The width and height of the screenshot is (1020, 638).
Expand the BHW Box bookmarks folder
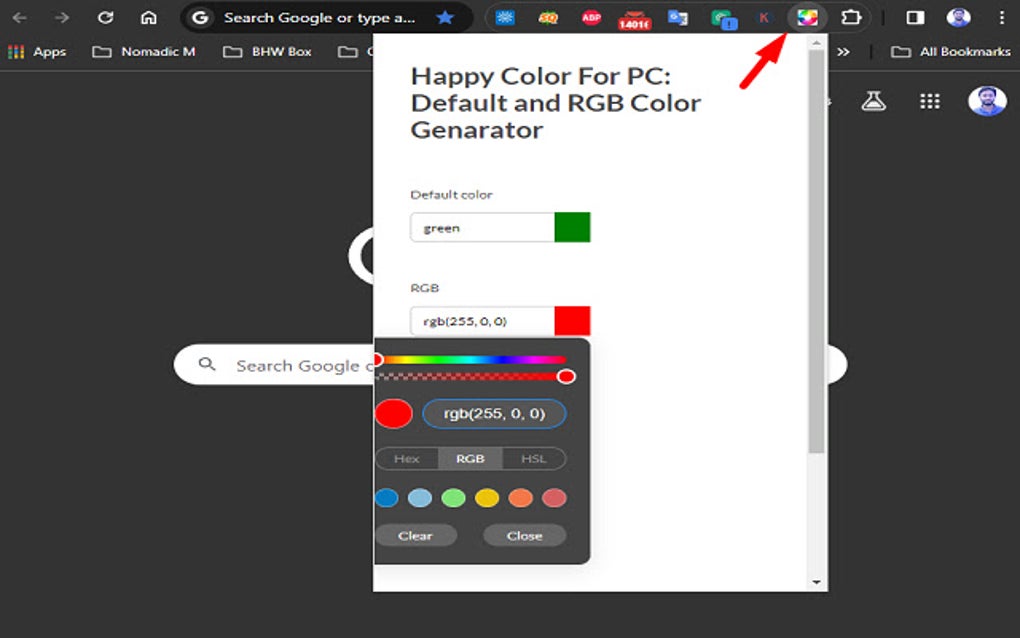click(267, 51)
